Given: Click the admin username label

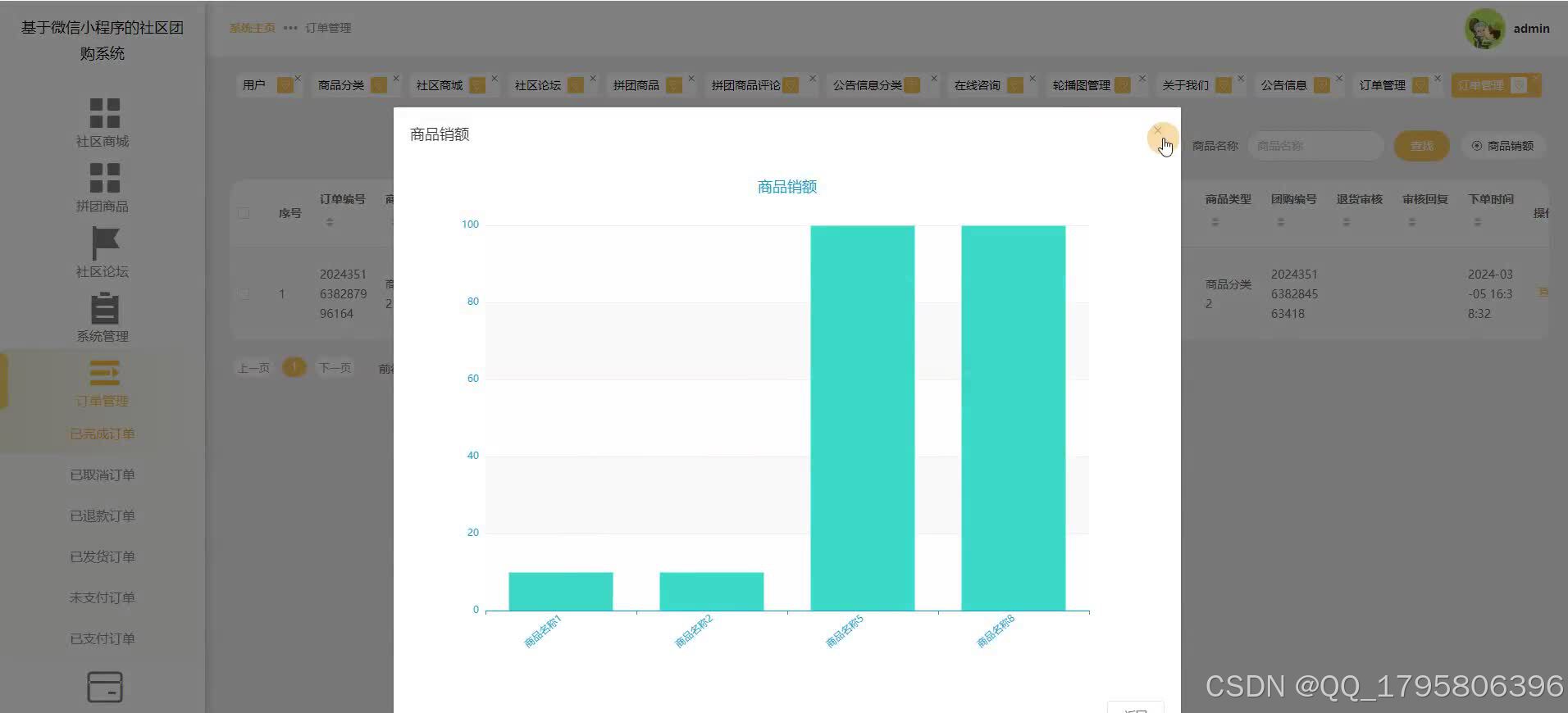Looking at the screenshot, I should pos(1531,29).
